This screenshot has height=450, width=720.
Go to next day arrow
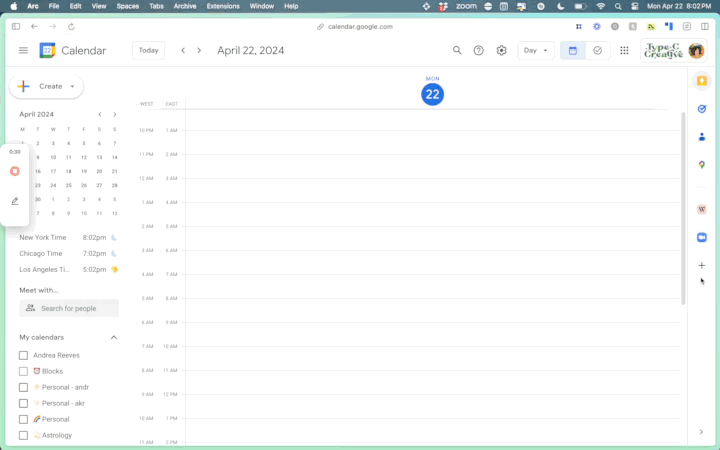(199, 50)
